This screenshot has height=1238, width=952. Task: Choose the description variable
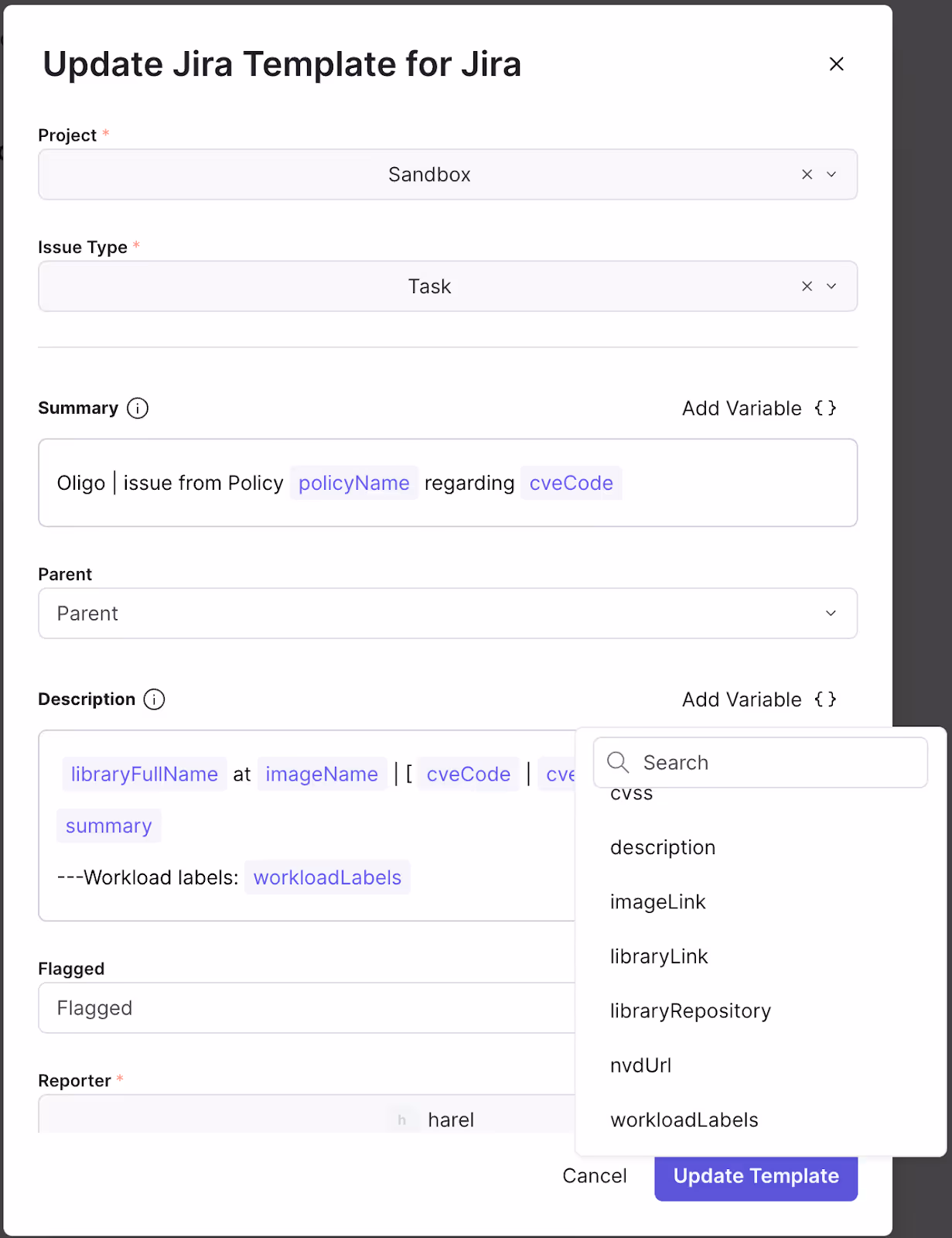point(663,848)
